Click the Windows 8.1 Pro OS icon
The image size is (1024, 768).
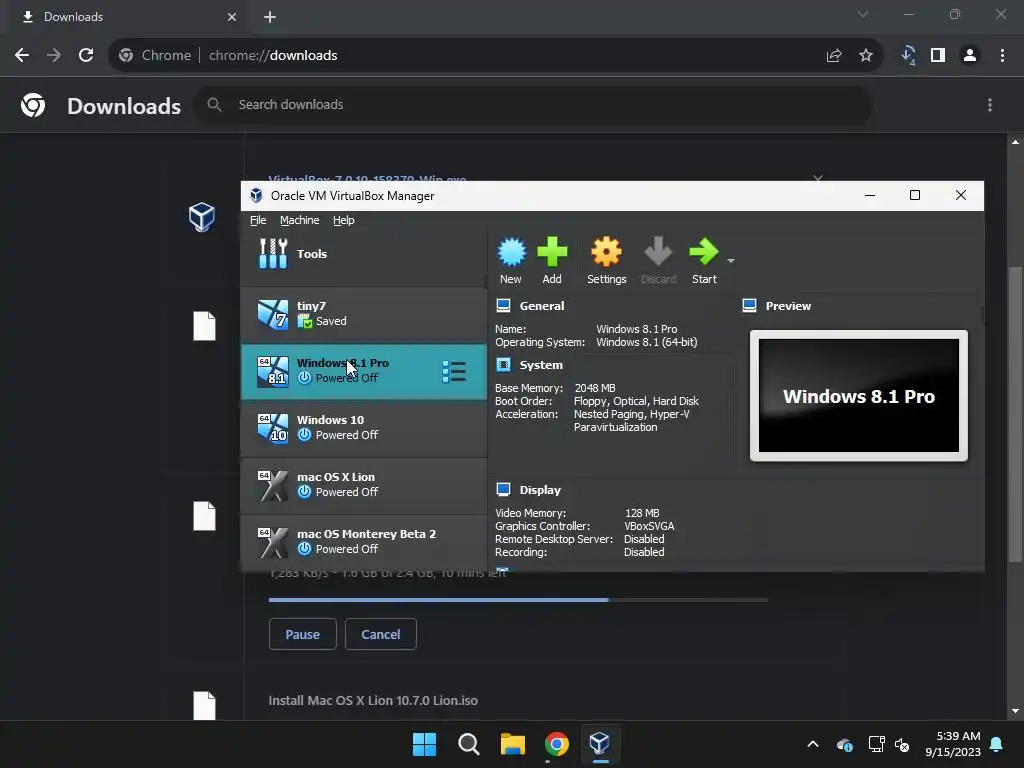[x=272, y=372]
